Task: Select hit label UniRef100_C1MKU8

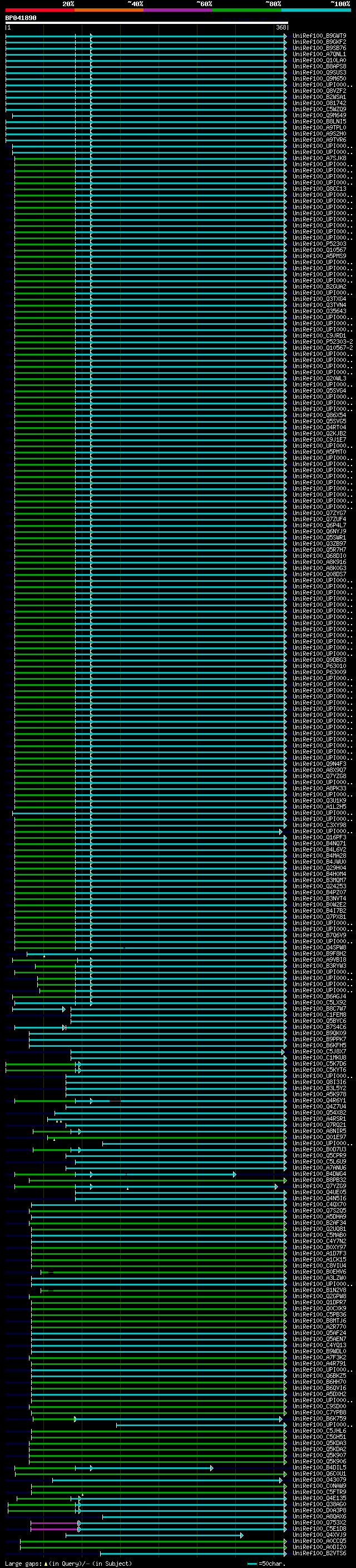Action: pyautogui.click(x=319, y=1057)
